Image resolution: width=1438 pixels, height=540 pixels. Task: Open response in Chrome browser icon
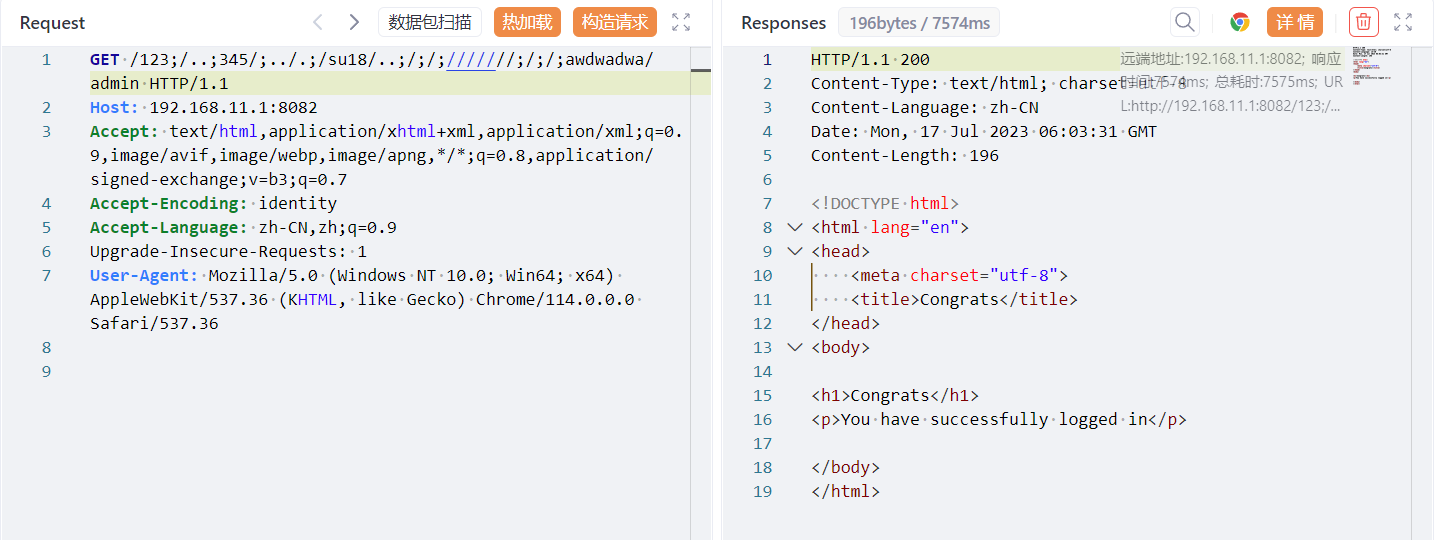[1240, 22]
